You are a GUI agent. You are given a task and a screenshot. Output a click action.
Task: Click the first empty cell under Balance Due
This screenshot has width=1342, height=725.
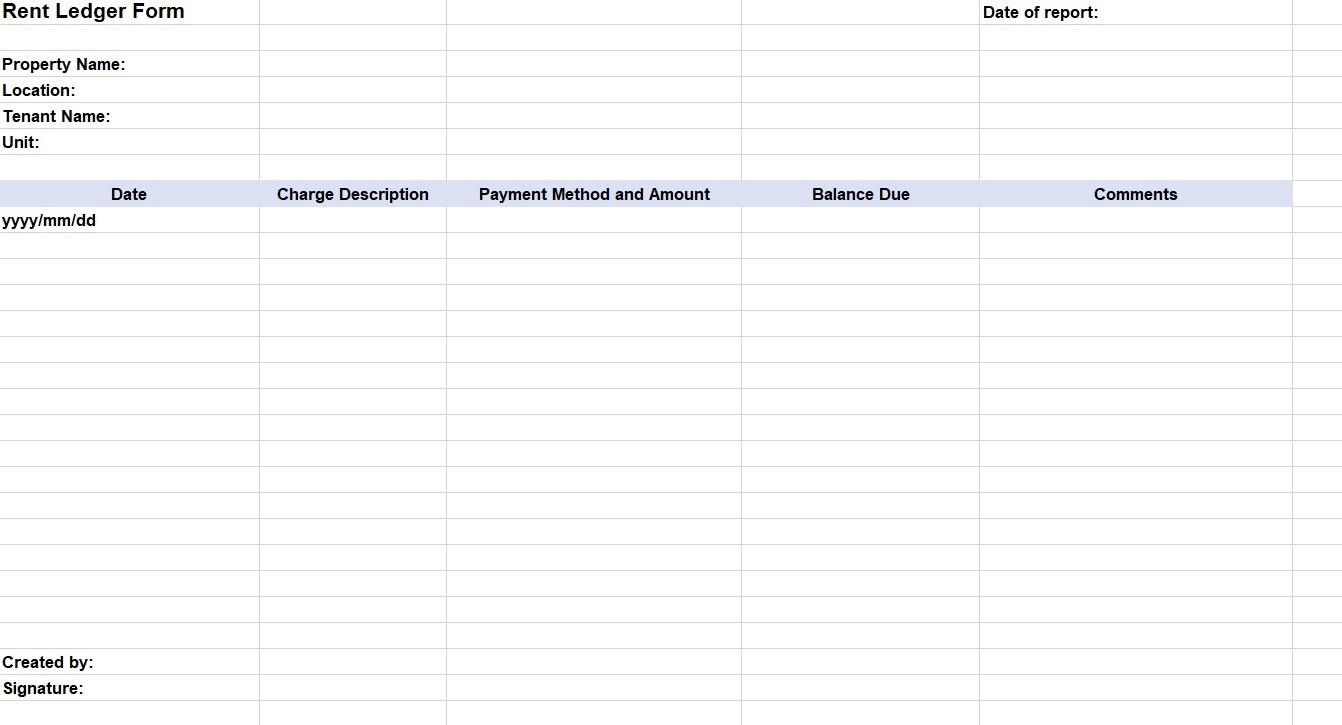coord(860,220)
